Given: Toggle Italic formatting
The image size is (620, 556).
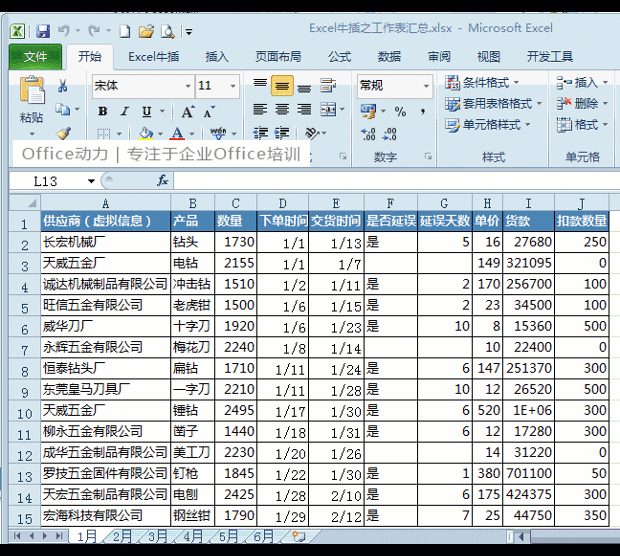Looking at the screenshot, I should pyautogui.click(x=125, y=112).
